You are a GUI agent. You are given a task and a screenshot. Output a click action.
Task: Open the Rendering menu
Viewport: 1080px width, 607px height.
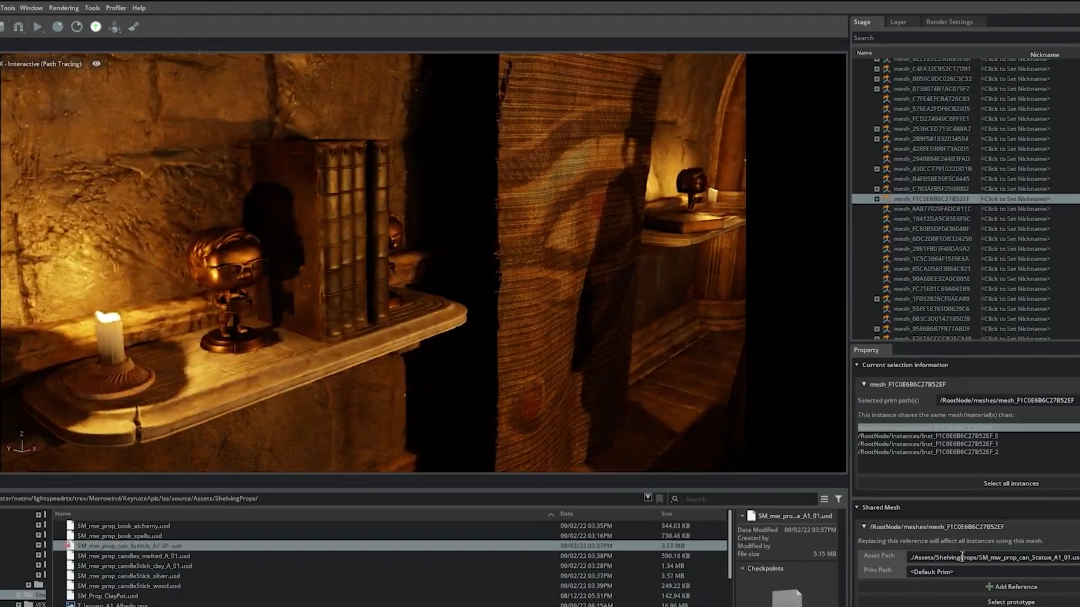coord(63,8)
